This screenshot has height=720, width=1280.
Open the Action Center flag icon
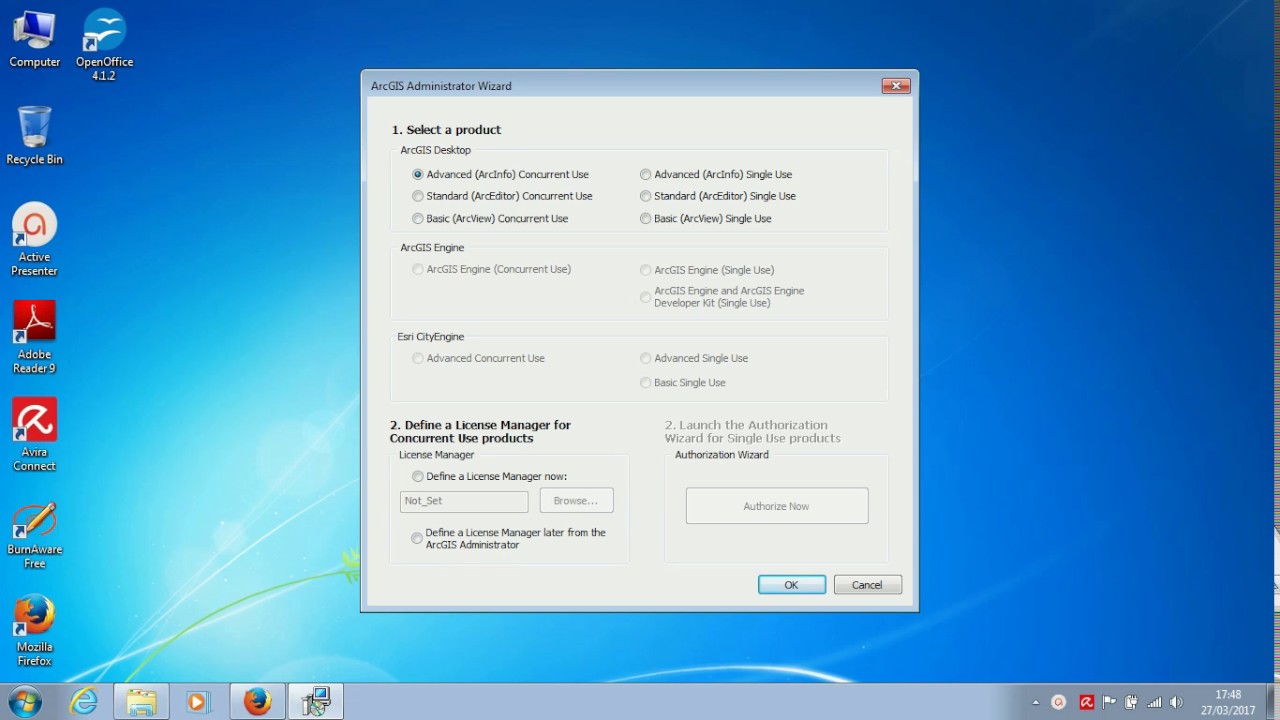point(1109,702)
